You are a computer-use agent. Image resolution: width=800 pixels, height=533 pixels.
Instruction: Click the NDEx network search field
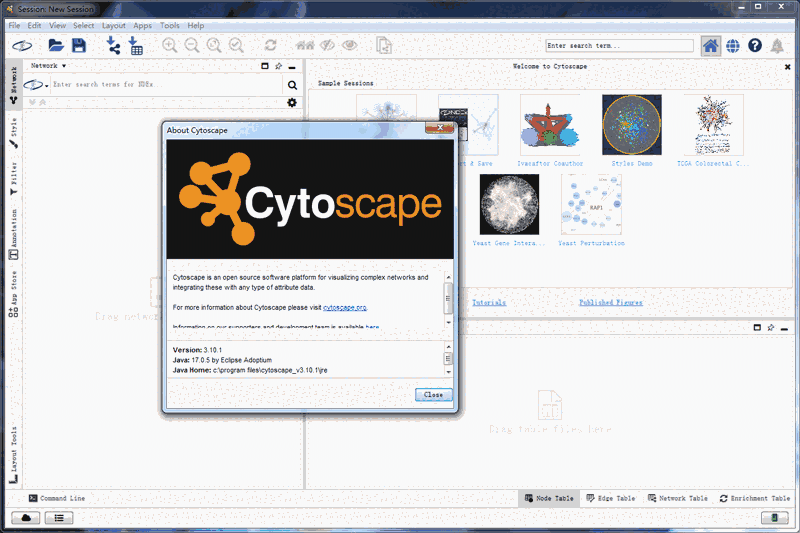tap(166, 85)
